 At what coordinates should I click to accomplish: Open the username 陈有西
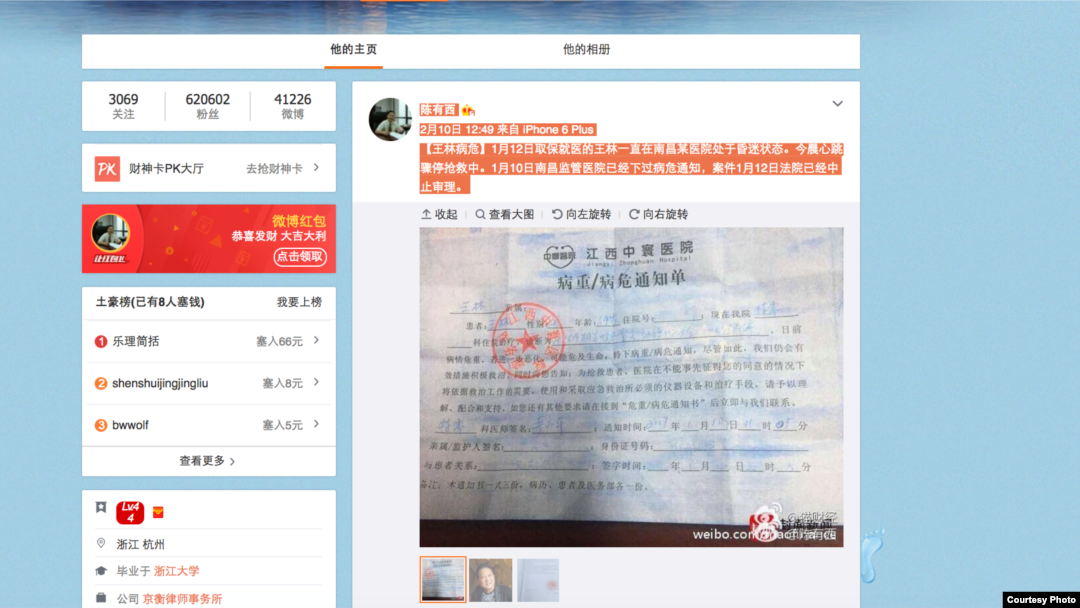[x=438, y=109]
